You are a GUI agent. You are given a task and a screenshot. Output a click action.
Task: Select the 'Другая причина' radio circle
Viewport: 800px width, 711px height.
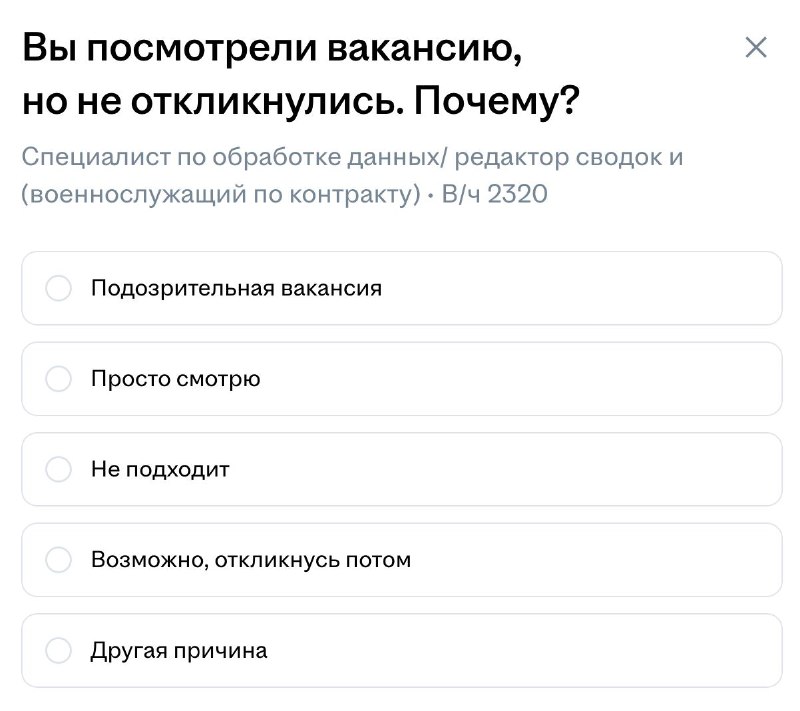(x=59, y=650)
